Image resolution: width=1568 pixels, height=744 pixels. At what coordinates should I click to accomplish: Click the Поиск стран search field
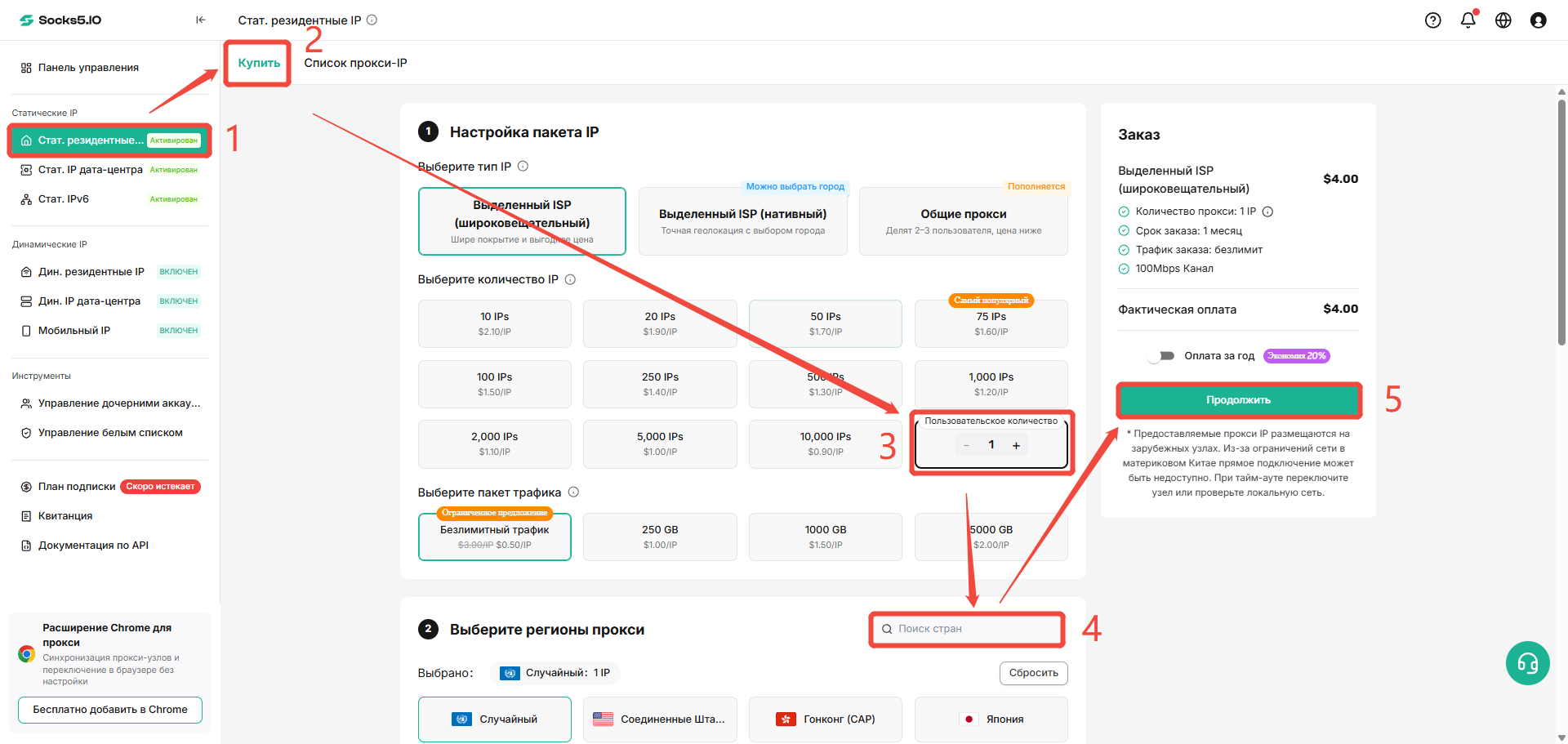pos(967,629)
